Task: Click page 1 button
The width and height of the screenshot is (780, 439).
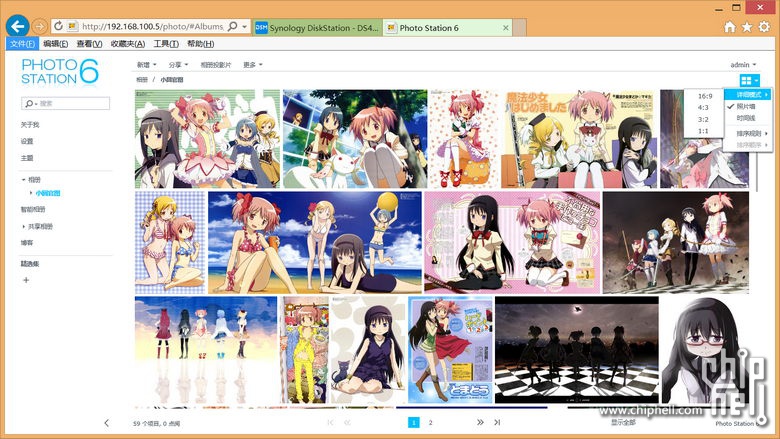Action: click(x=413, y=423)
